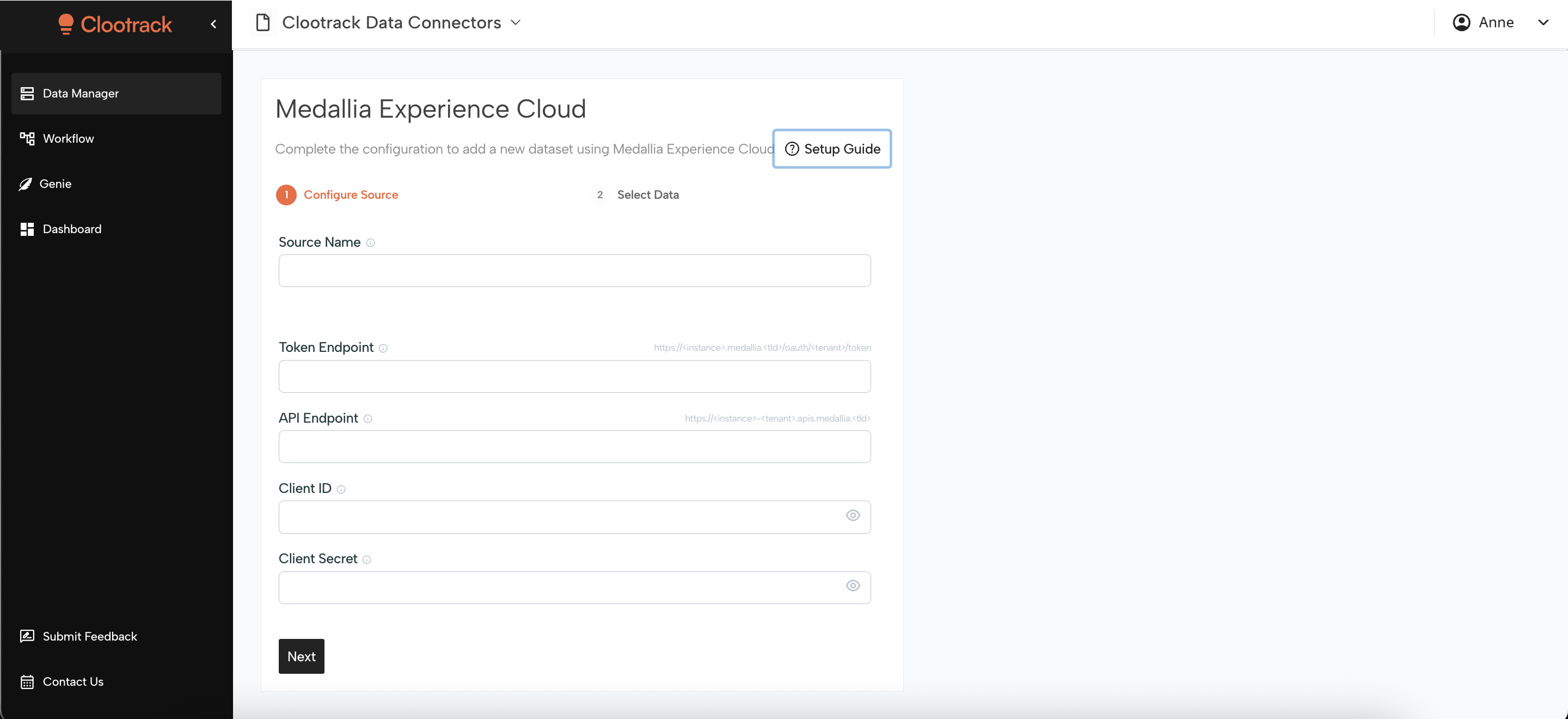Image resolution: width=1568 pixels, height=719 pixels.
Task: Click the Dashboard grid icon
Action: [x=27, y=229]
